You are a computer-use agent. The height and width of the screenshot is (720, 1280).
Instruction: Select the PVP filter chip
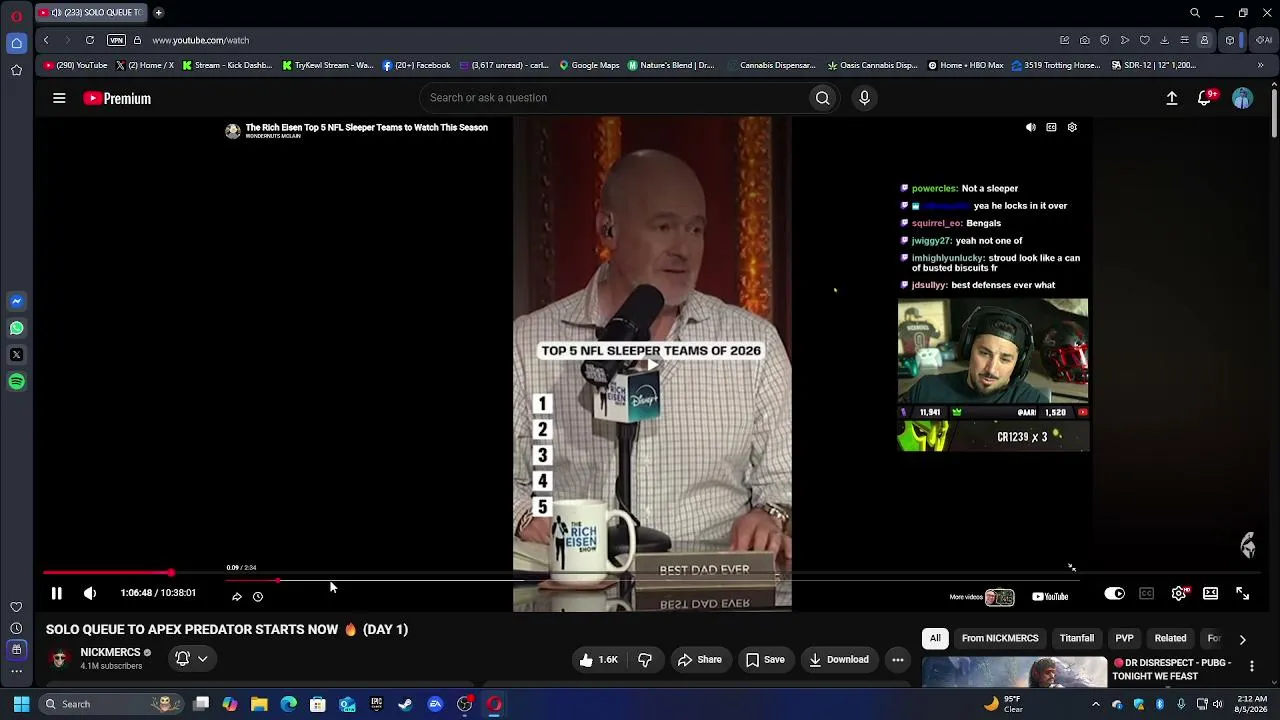pos(1124,638)
